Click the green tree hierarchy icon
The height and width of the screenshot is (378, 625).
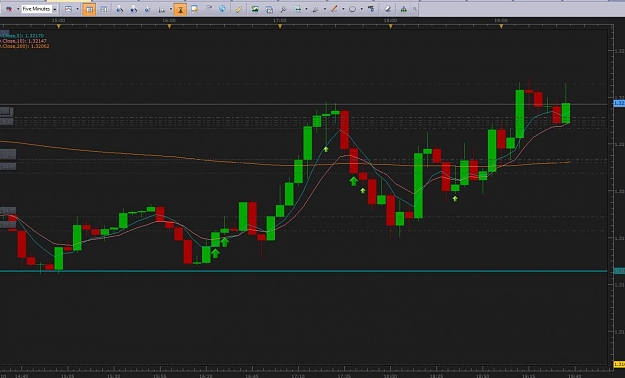[403, 9]
